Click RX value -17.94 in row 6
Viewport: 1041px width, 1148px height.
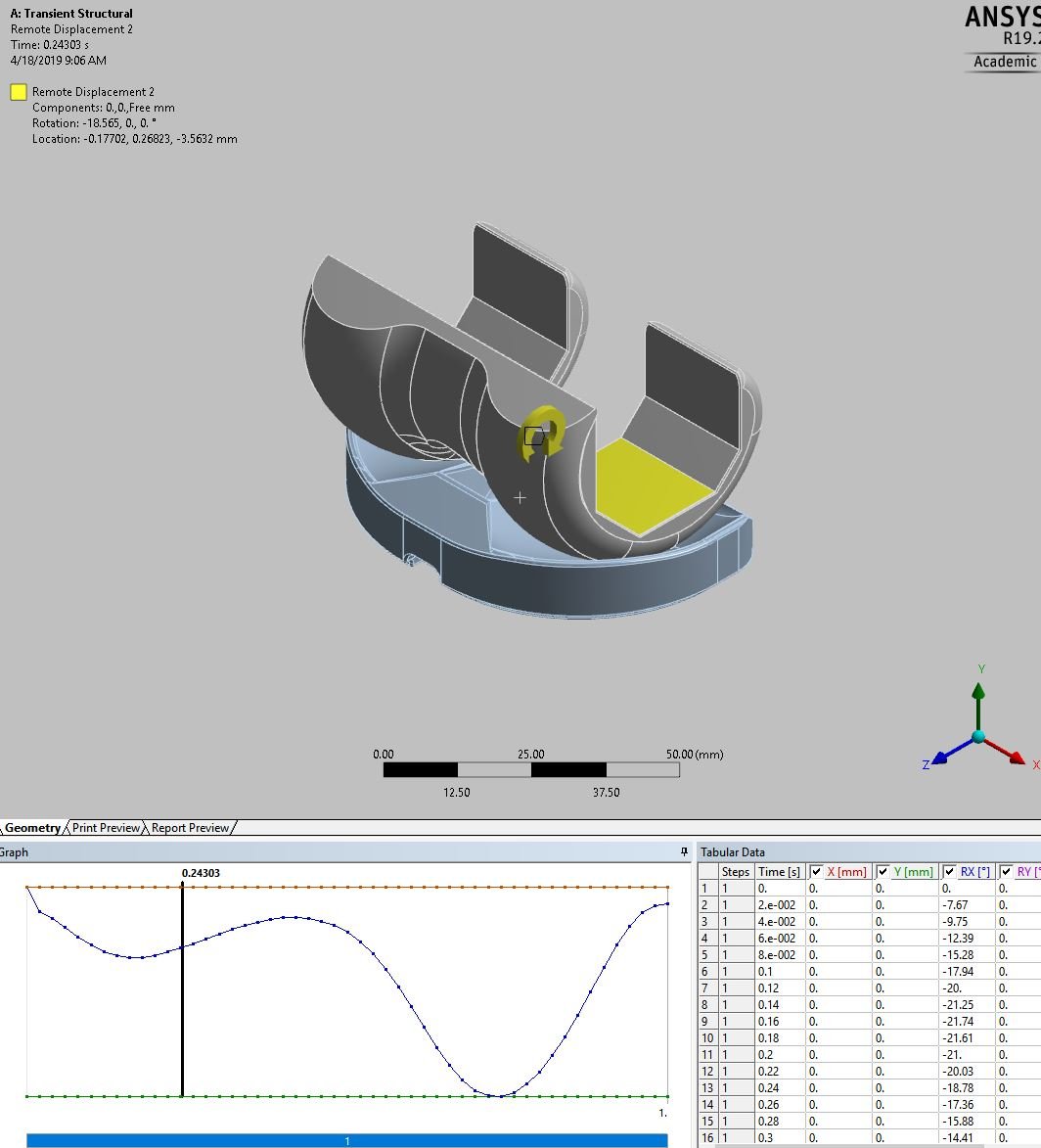(967, 972)
